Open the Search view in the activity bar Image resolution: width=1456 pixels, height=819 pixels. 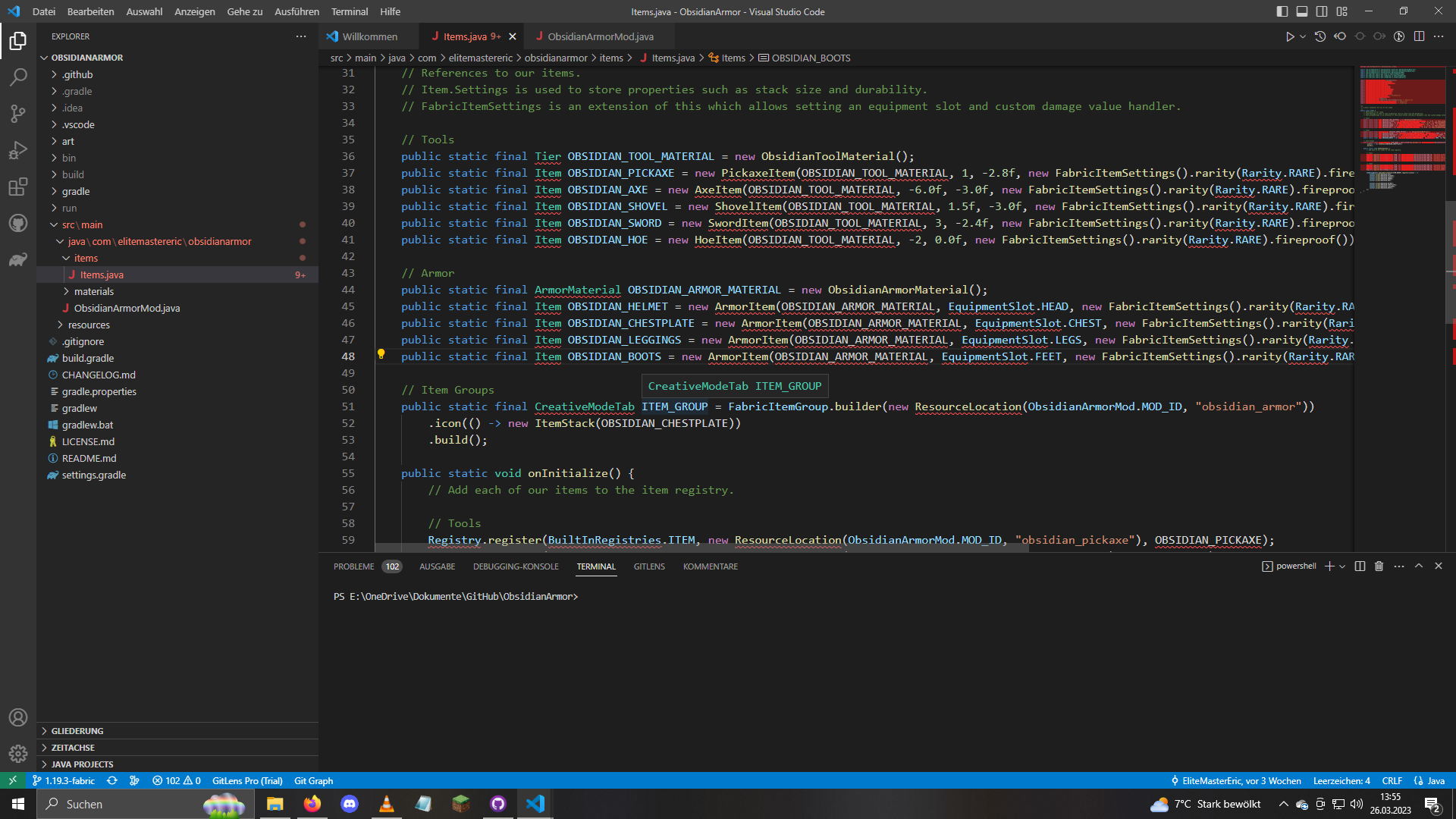coord(18,77)
